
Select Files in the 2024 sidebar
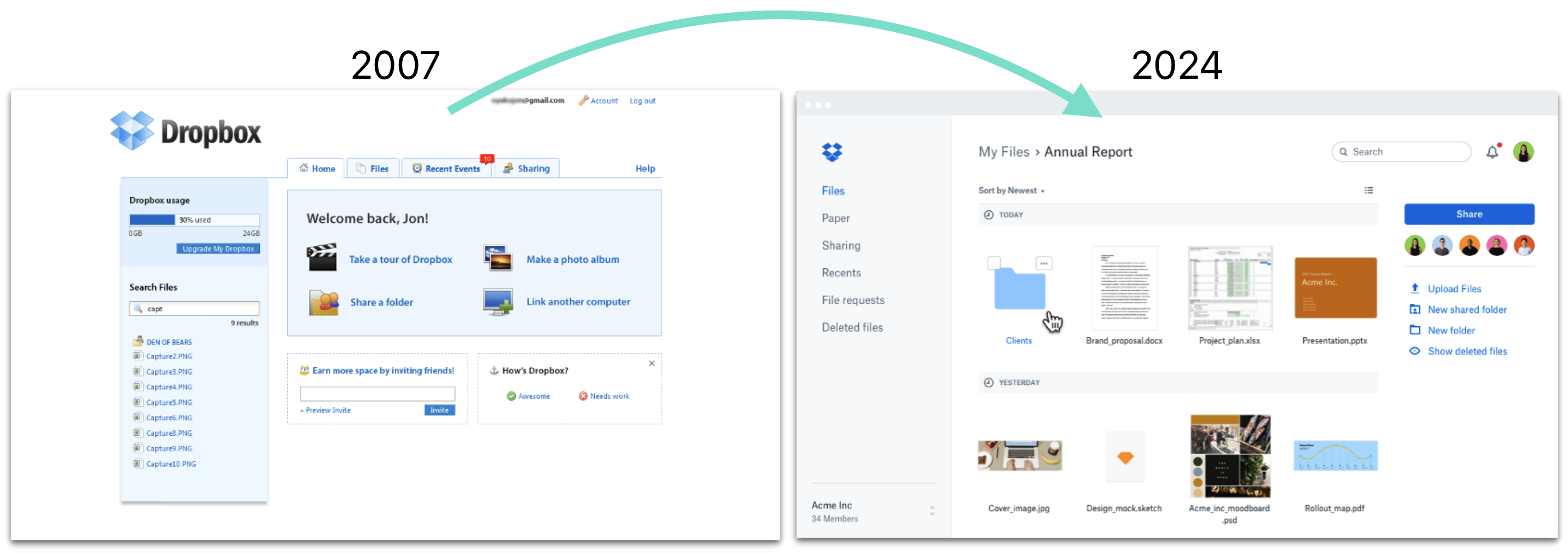coord(833,191)
